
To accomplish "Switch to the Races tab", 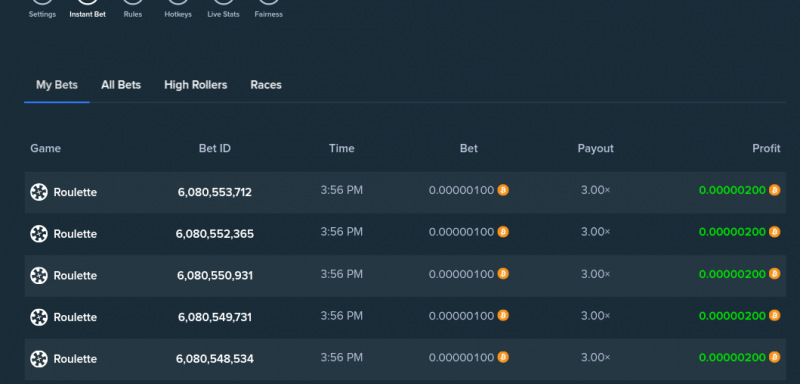I will point(266,85).
